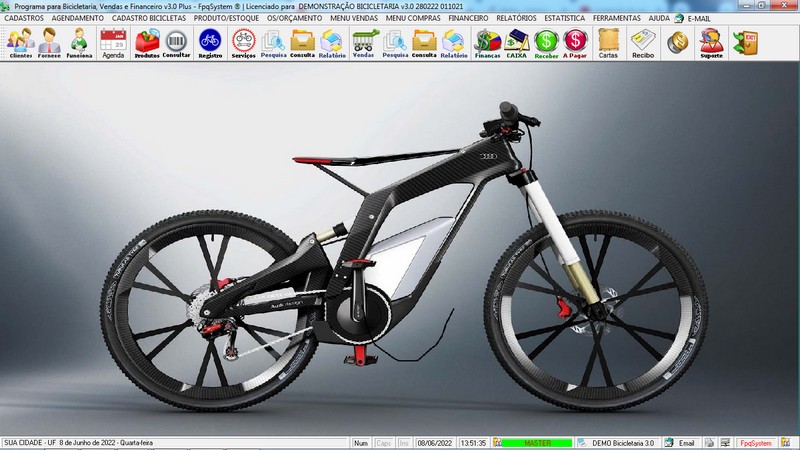Open the Finanças pie chart icon
This screenshot has height=450, width=800.
pyautogui.click(x=487, y=43)
